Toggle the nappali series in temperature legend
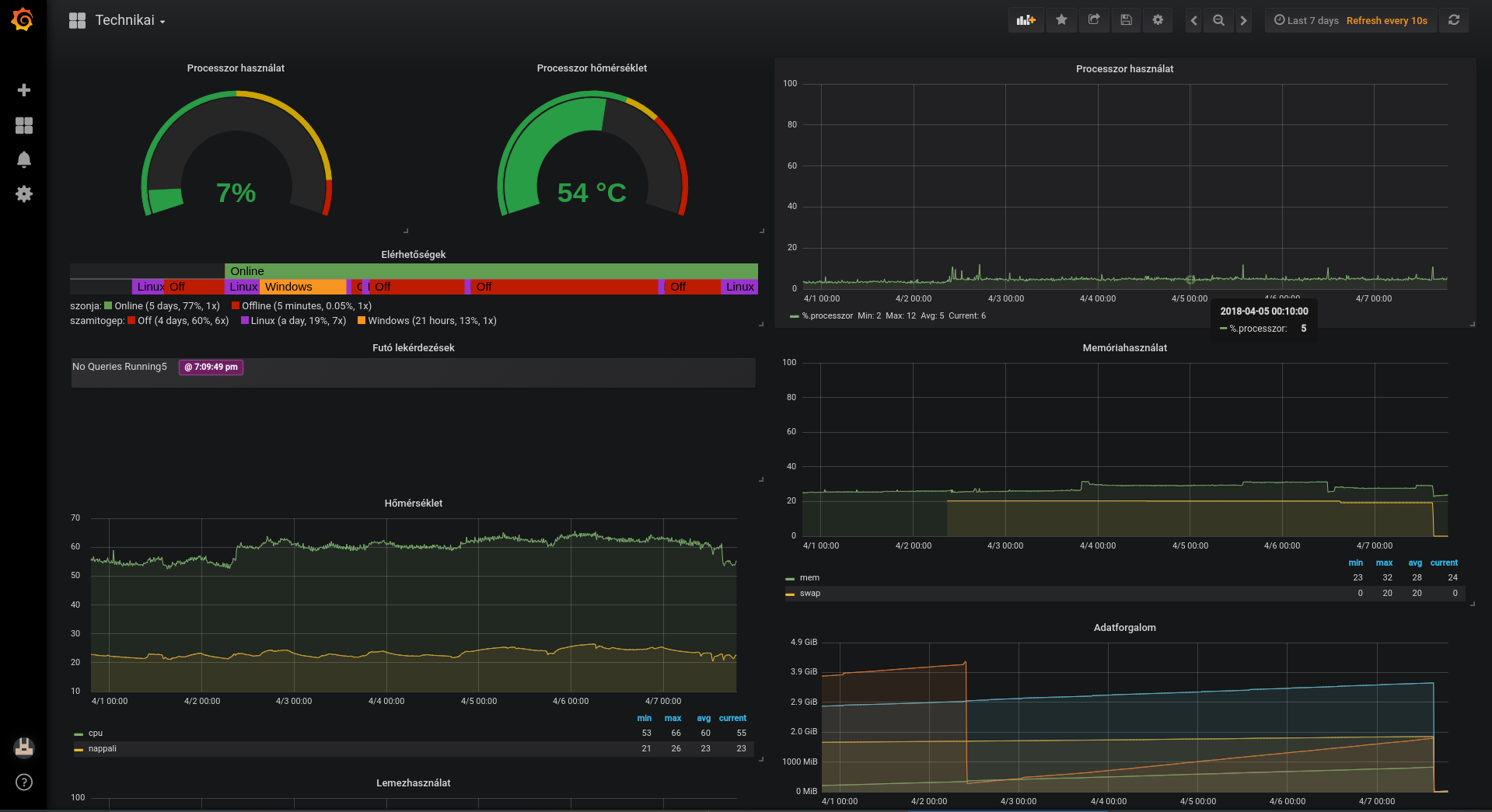Image resolution: width=1492 pixels, height=812 pixels. click(x=102, y=748)
